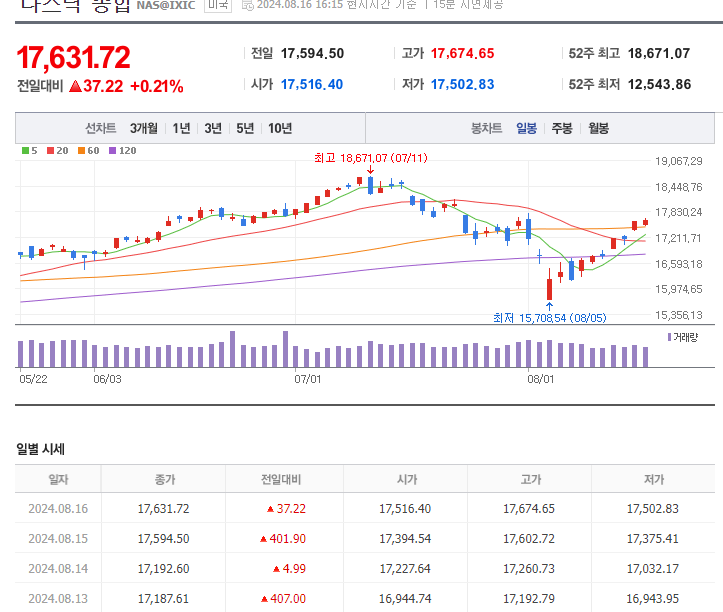Click the 봉차트 label

tap(486, 128)
